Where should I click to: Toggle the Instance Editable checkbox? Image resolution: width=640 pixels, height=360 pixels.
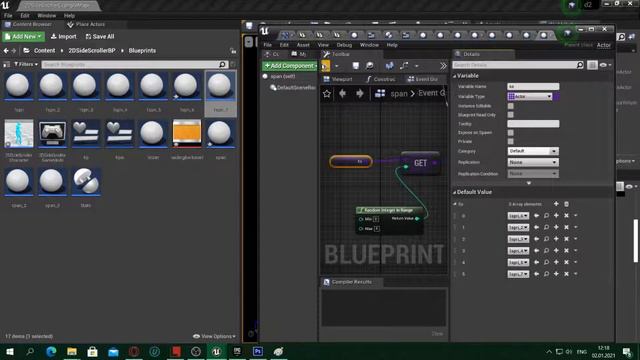[x=511, y=106]
